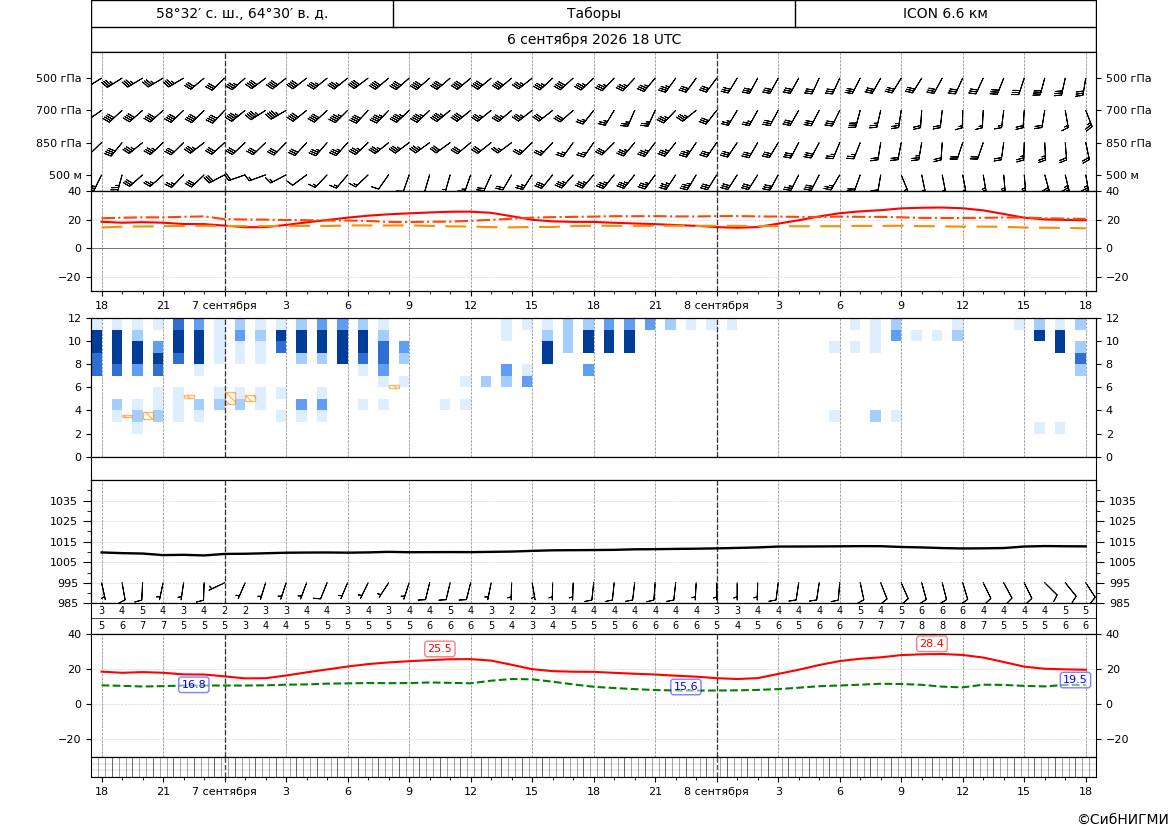Click the blue 19.5 temperature label
Screen dimensions: 1169x827
point(1074,679)
